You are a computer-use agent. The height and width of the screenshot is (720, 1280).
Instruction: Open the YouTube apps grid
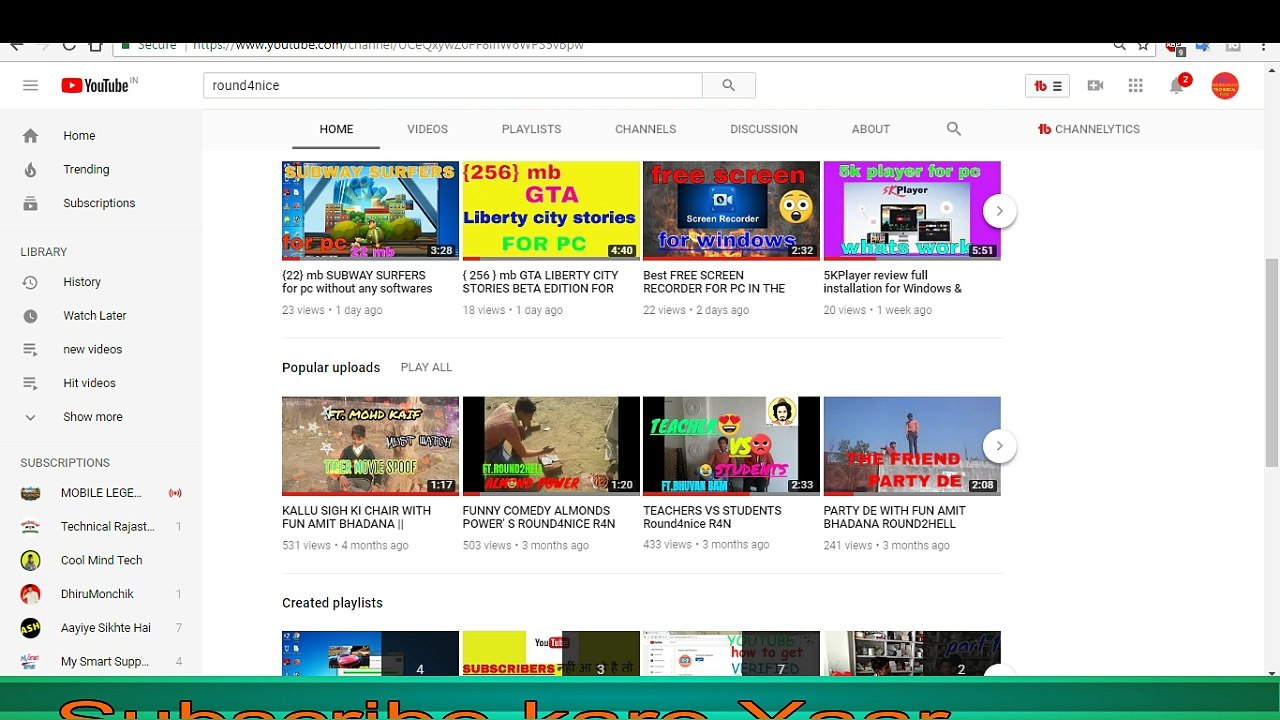1135,86
